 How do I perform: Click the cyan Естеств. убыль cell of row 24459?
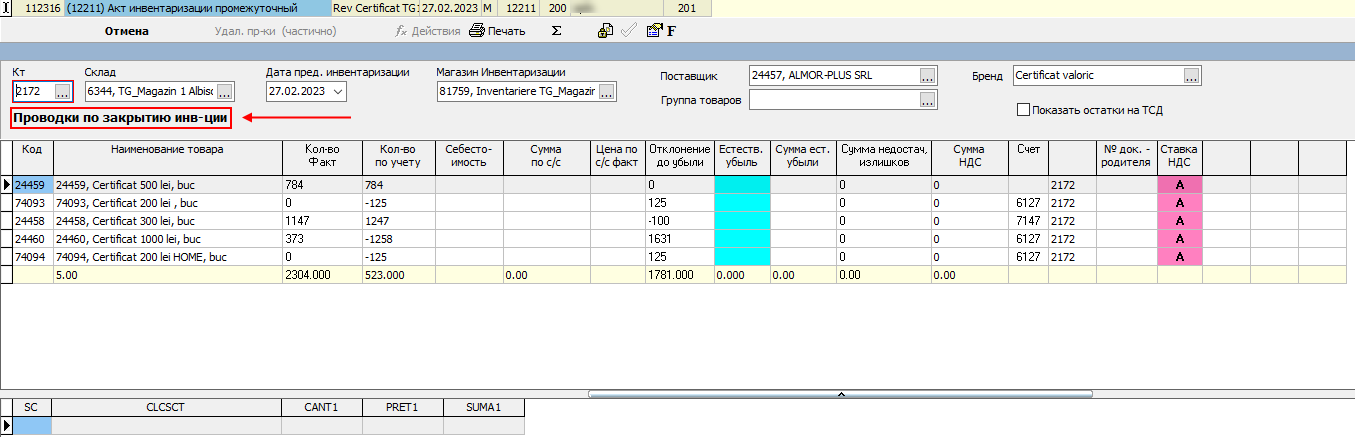[x=742, y=185]
